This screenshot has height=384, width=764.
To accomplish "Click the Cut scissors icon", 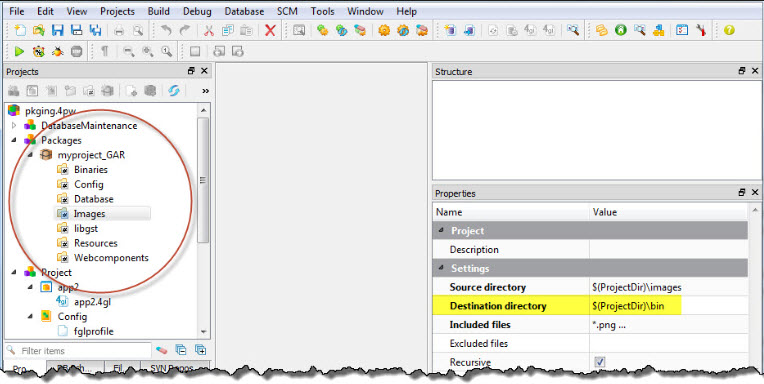I will click(x=209, y=31).
